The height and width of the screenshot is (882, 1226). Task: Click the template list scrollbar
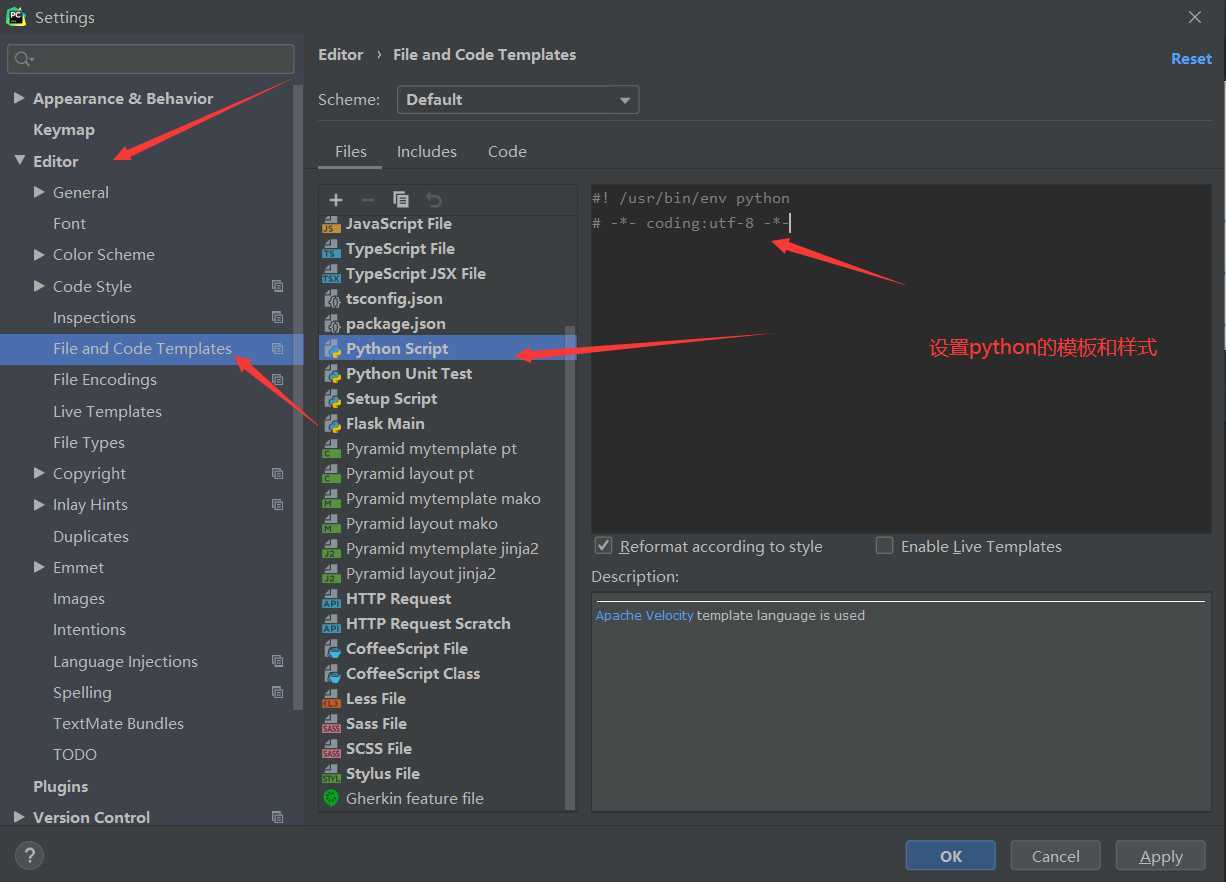coord(570,567)
